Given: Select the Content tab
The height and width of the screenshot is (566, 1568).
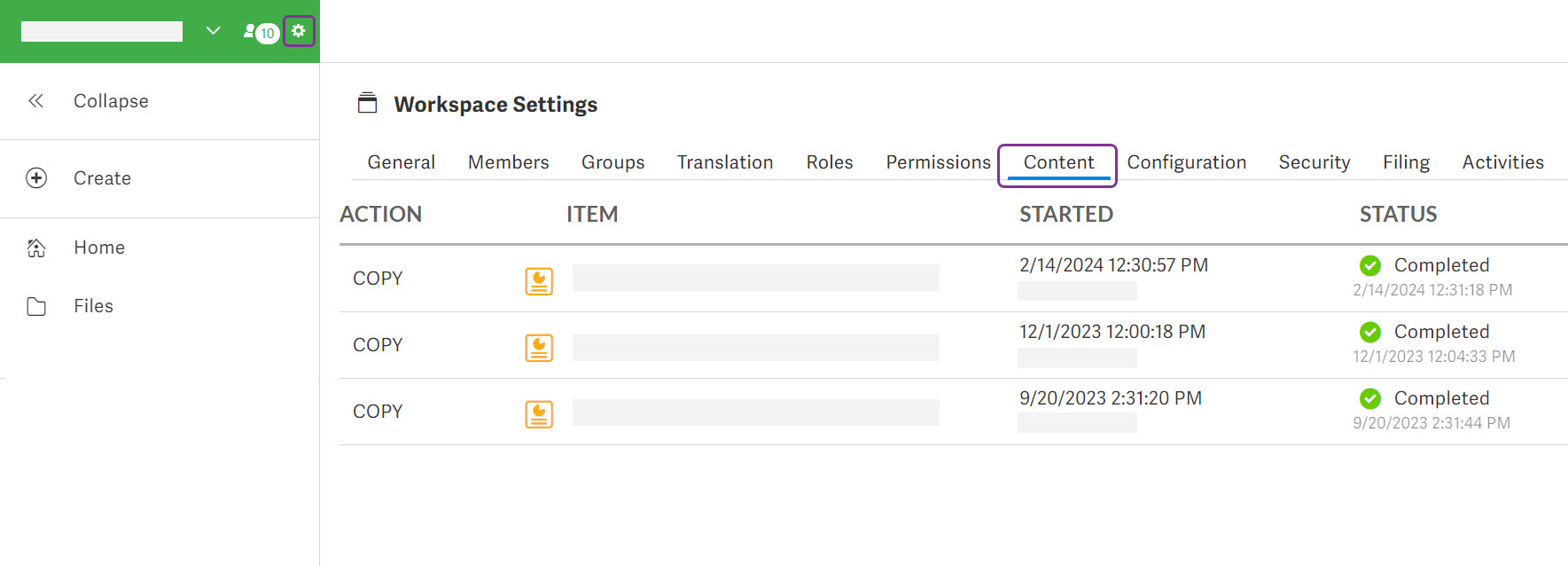Looking at the screenshot, I should click(x=1058, y=162).
